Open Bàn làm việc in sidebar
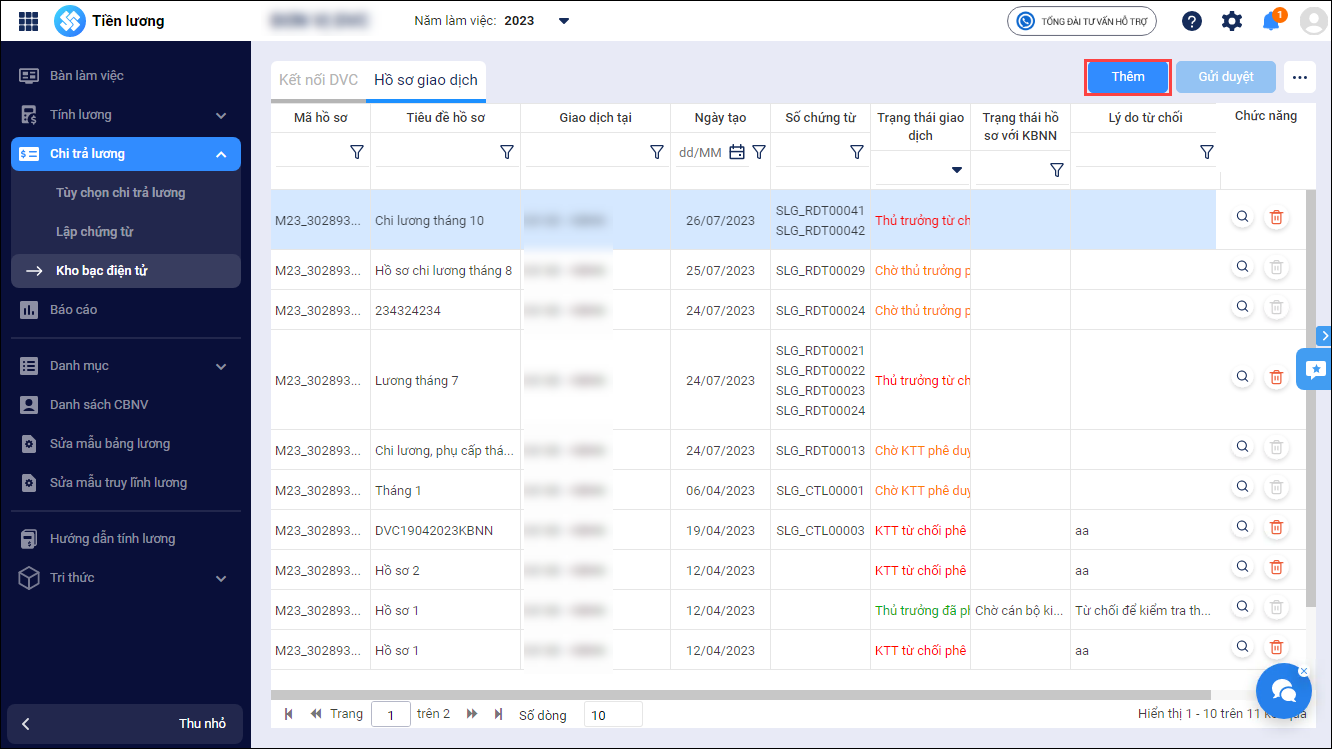This screenshot has height=749, width=1332. [x=125, y=76]
